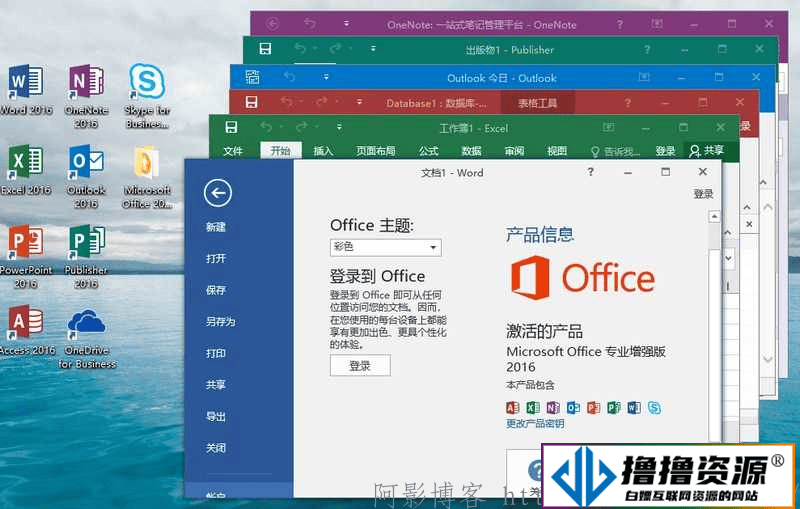Launch the Publisher 2016 desktop shortcut
The width and height of the screenshot is (800, 509).
[x=86, y=256]
